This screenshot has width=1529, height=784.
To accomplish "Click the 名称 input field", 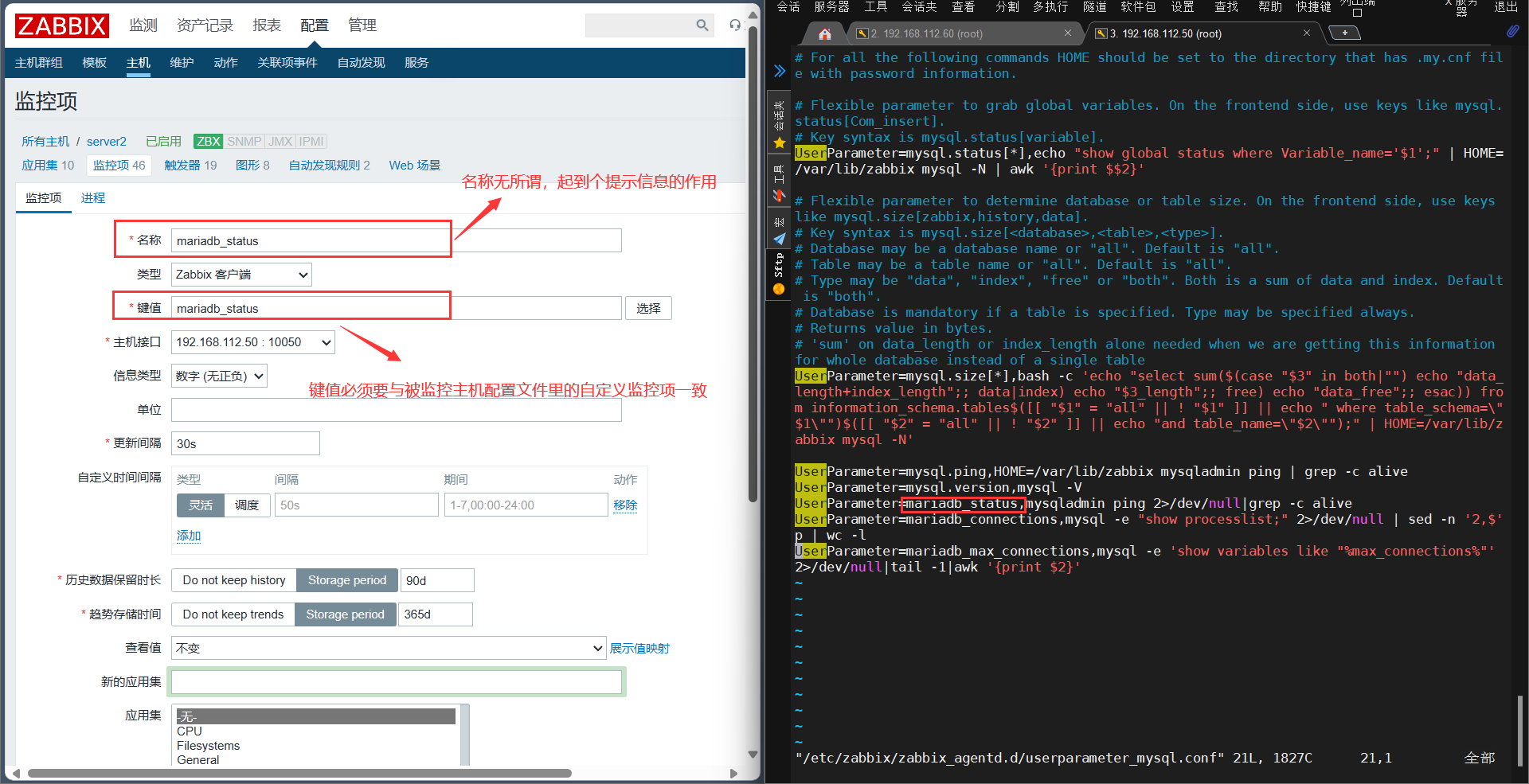I will [397, 240].
